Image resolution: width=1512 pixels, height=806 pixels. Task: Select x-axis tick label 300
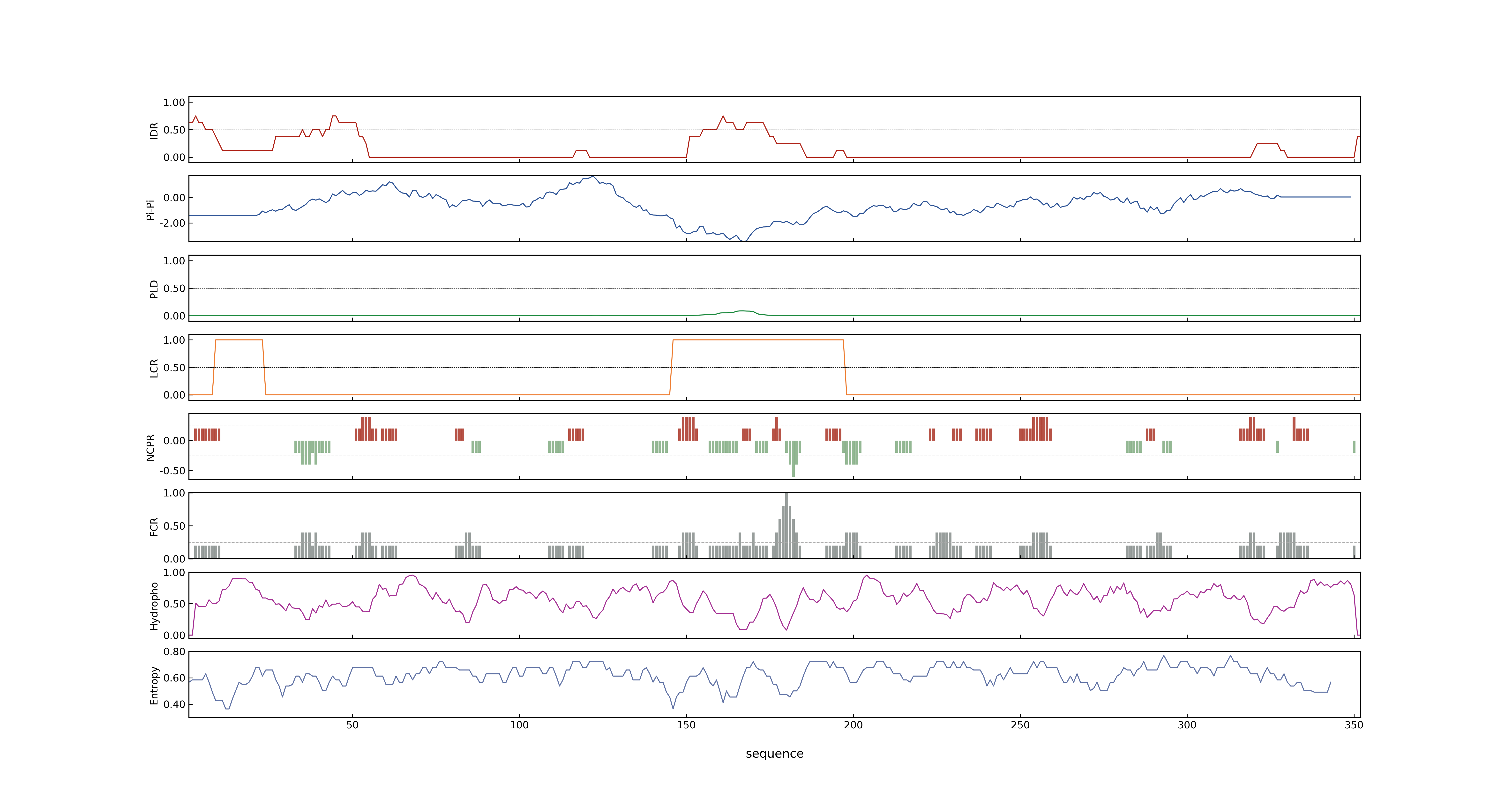tap(1187, 725)
